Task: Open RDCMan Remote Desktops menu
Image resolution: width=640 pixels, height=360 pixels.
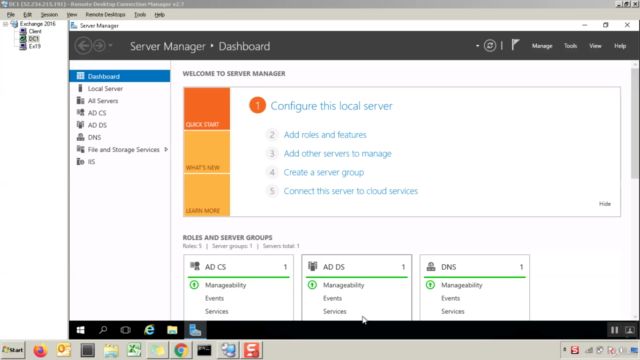Action: click(x=105, y=15)
